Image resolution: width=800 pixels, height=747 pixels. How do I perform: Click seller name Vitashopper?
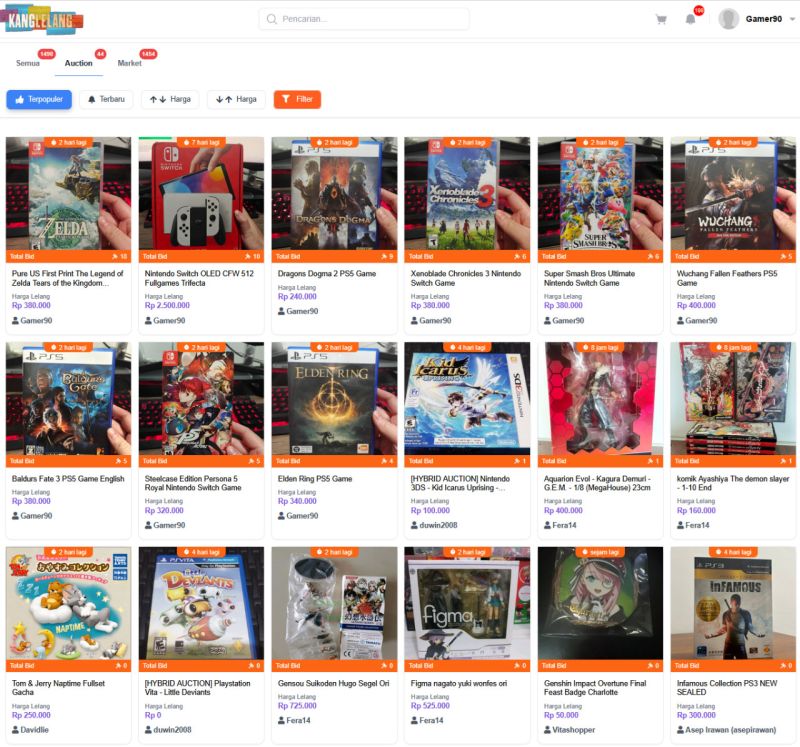573,730
